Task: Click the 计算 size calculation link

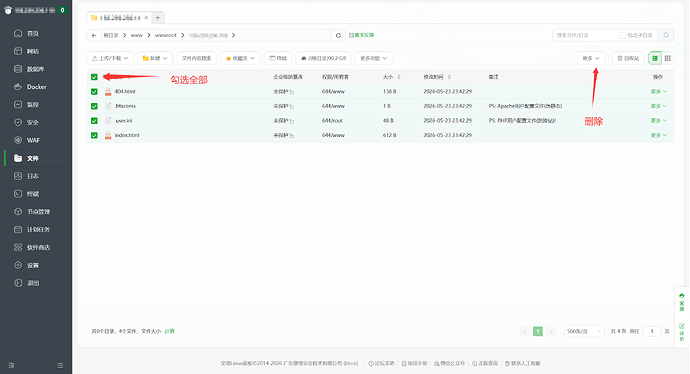Action: pyautogui.click(x=169, y=331)
